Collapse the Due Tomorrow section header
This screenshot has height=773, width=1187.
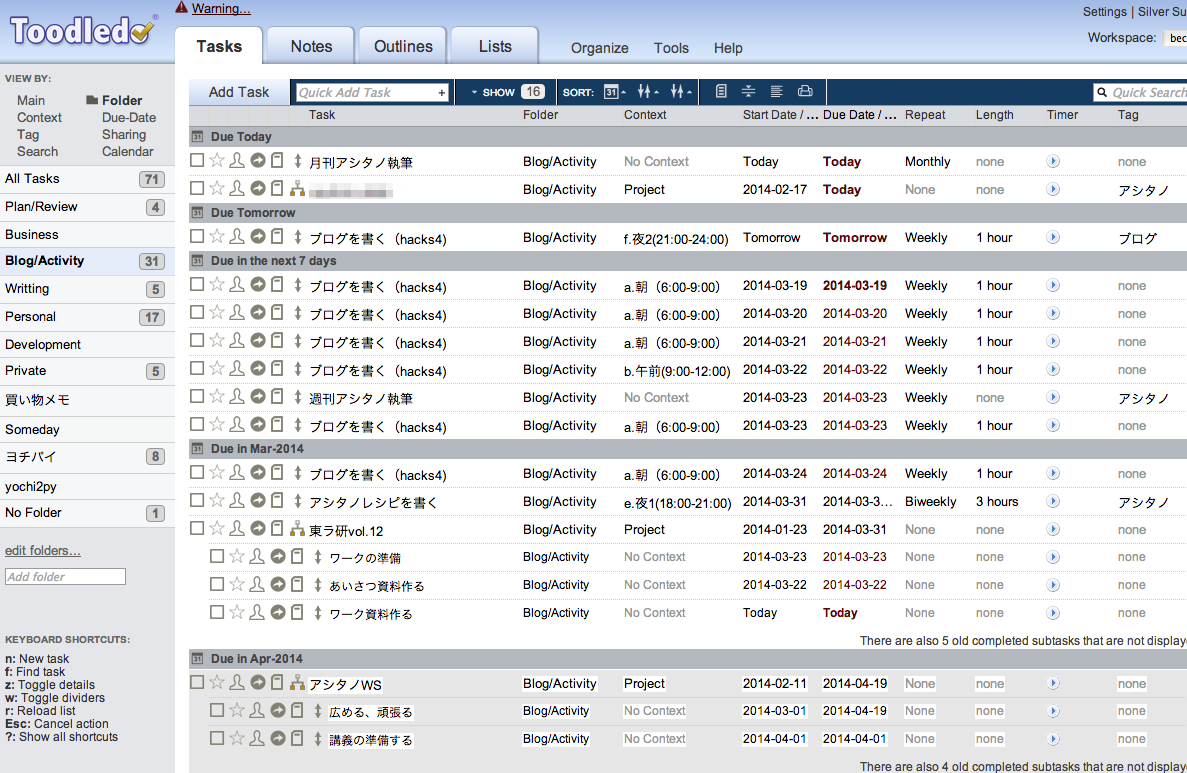(197, 213)
